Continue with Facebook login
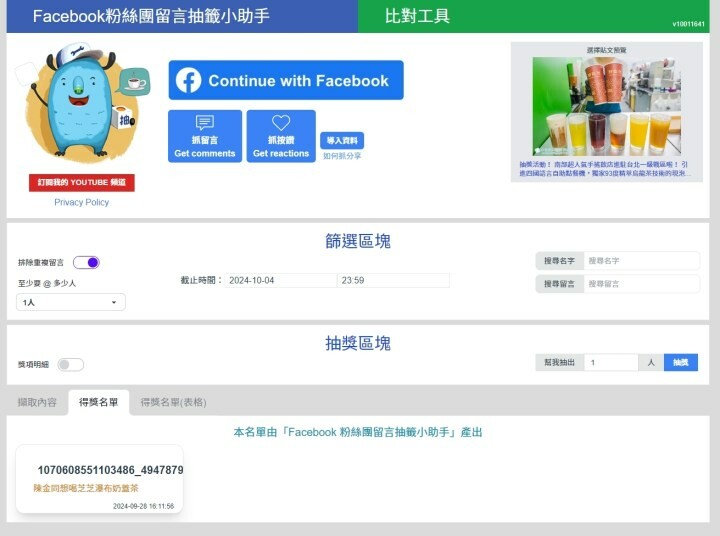The image size is (720, 536). pyautogui.click(x=286, y=80)
